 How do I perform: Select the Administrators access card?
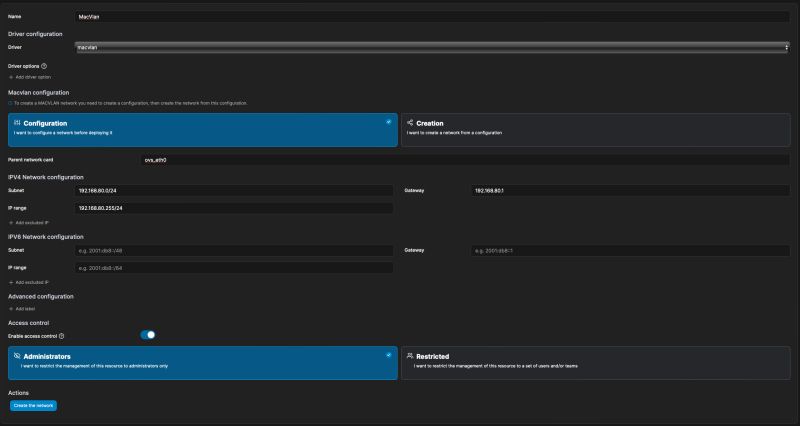pos(203,363)
